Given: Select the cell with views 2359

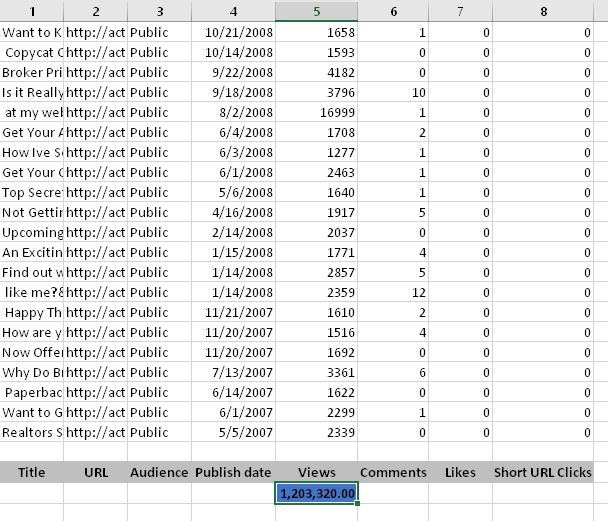Looking at the screenshot, I should point(316,292).
